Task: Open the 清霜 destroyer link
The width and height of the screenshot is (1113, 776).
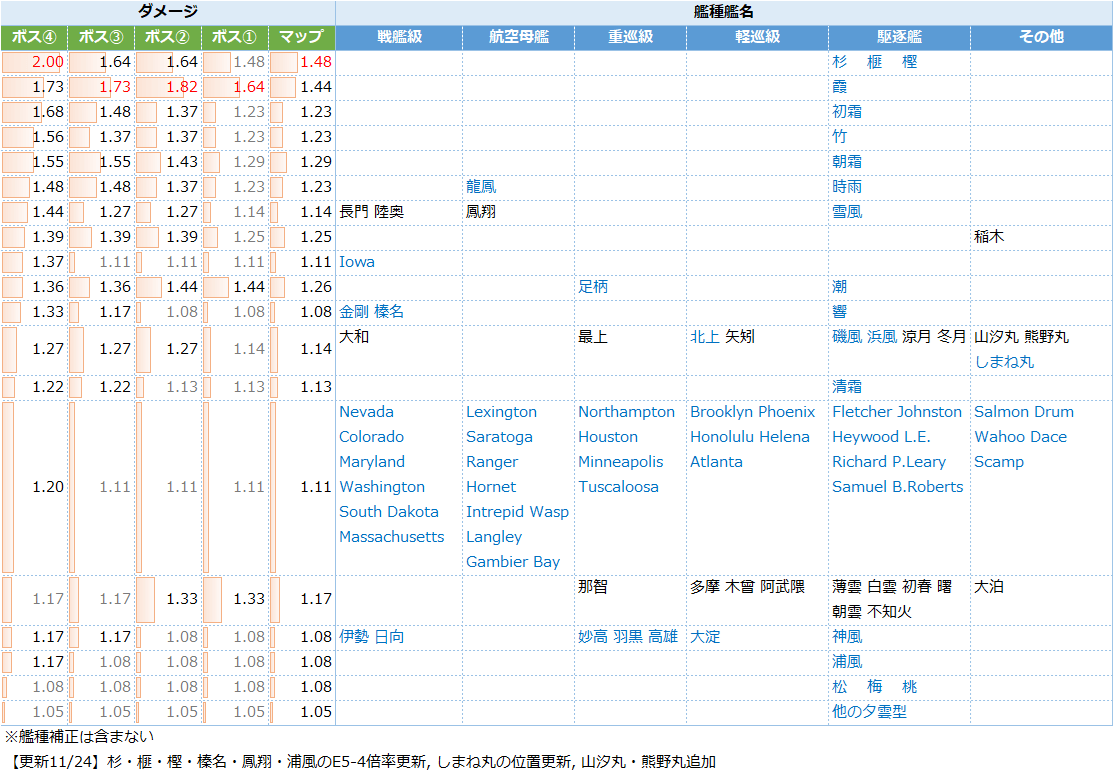Action: tap(847, 387)
